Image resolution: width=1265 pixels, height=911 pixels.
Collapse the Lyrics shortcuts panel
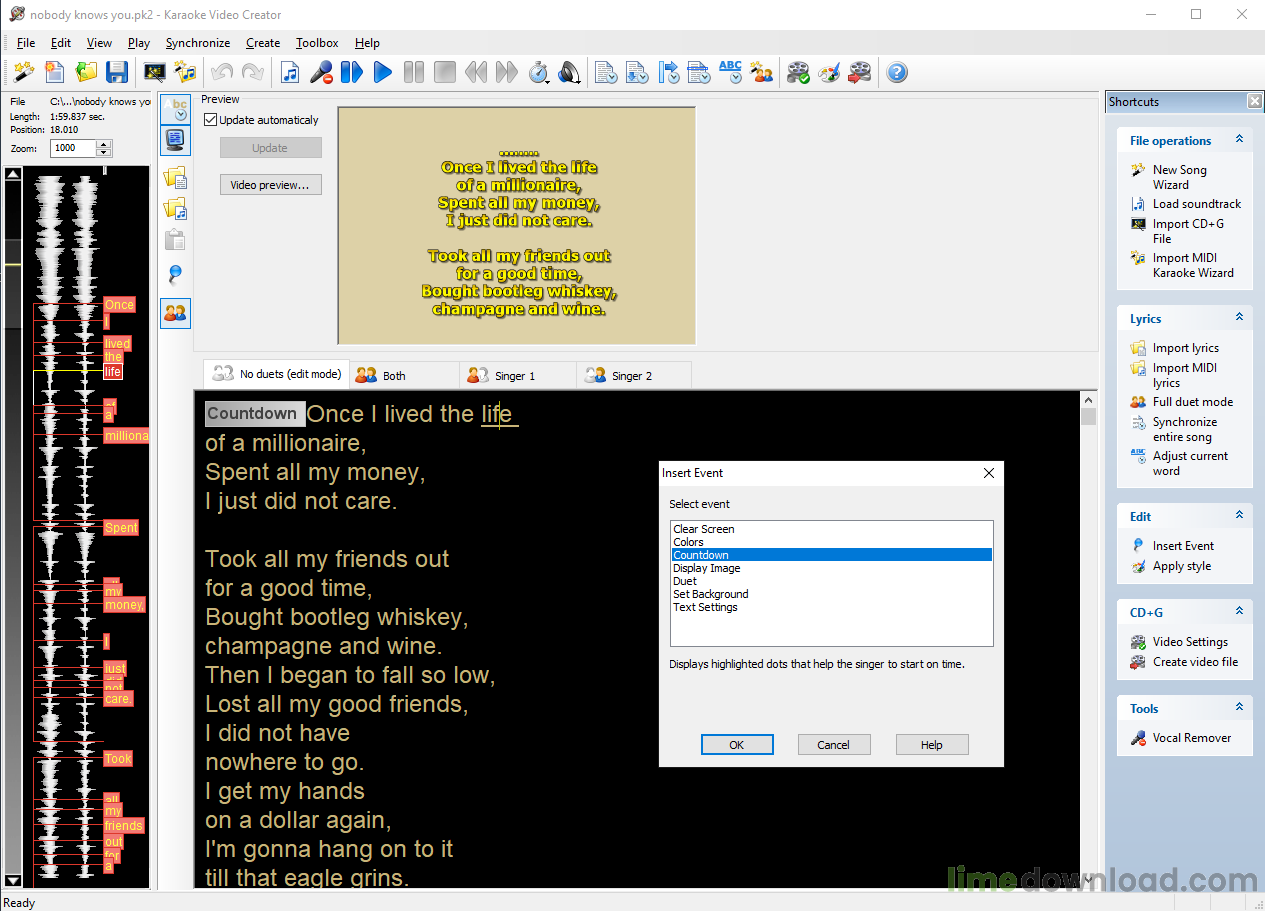(1240, 317)
